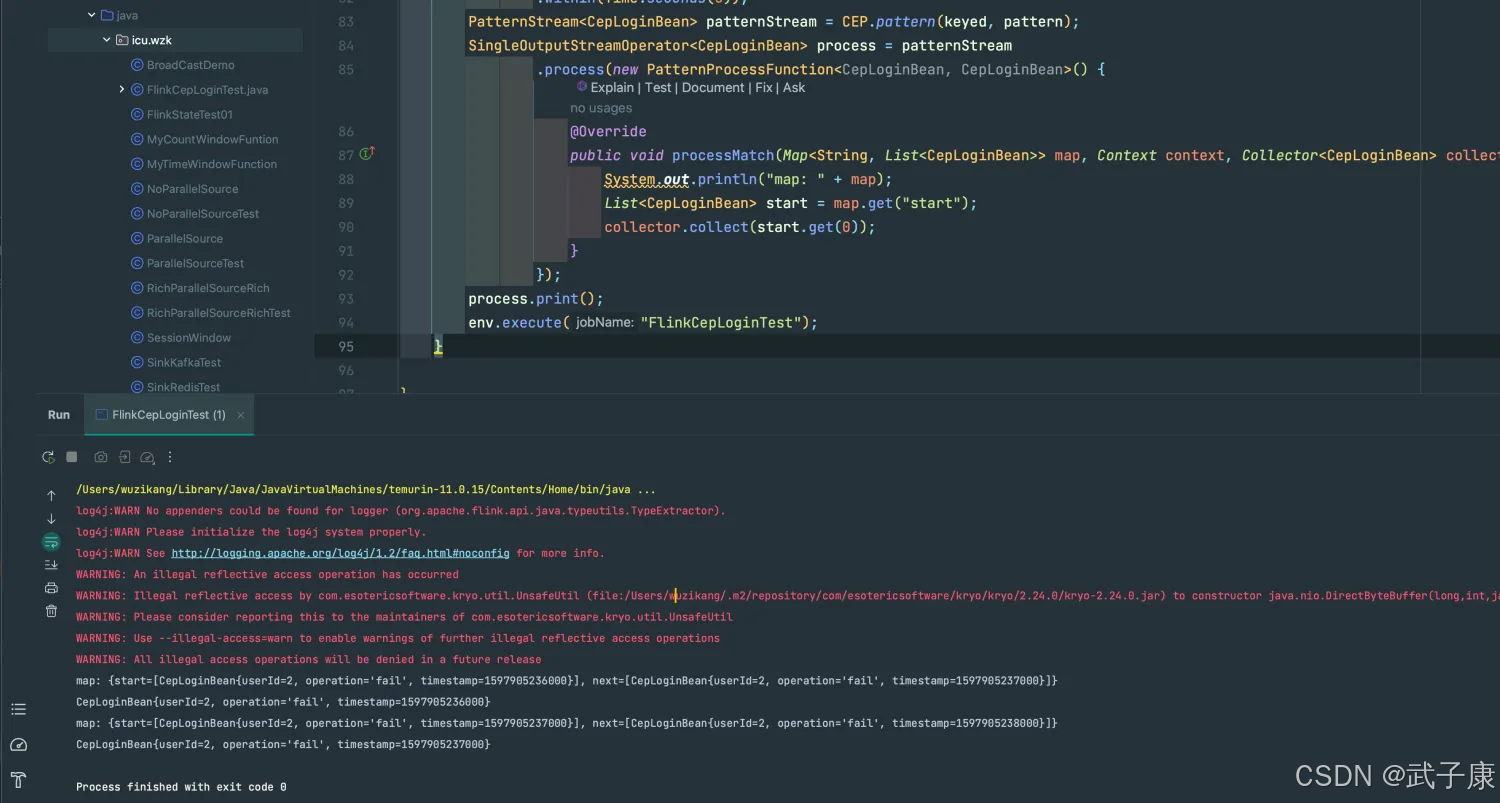Open the Profiler gauge tool window icon
Viewport: 1500px width, 803px height.
click(18, 745)
